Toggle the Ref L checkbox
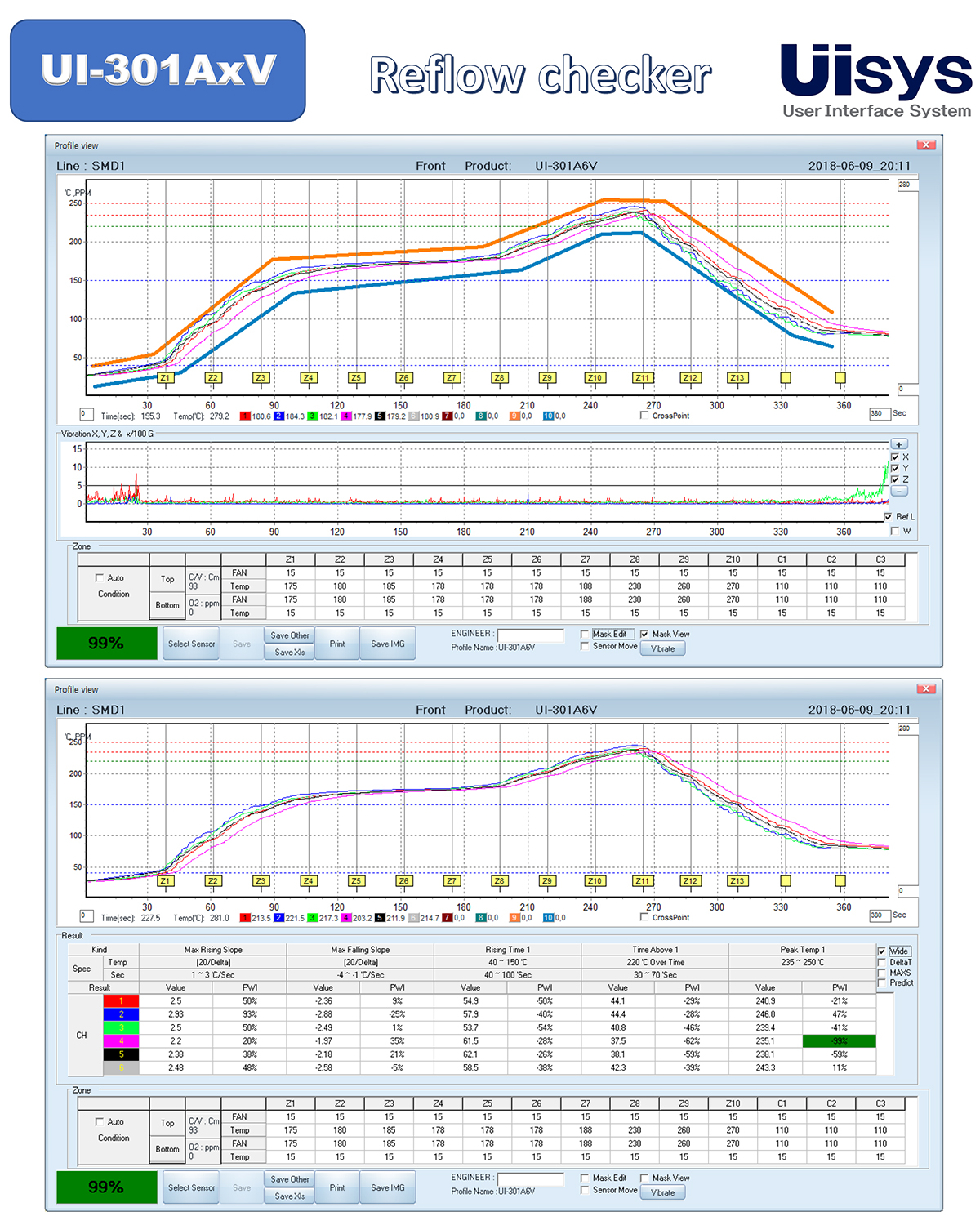The width and height of the screenshot is (980, 1225). 889,517
